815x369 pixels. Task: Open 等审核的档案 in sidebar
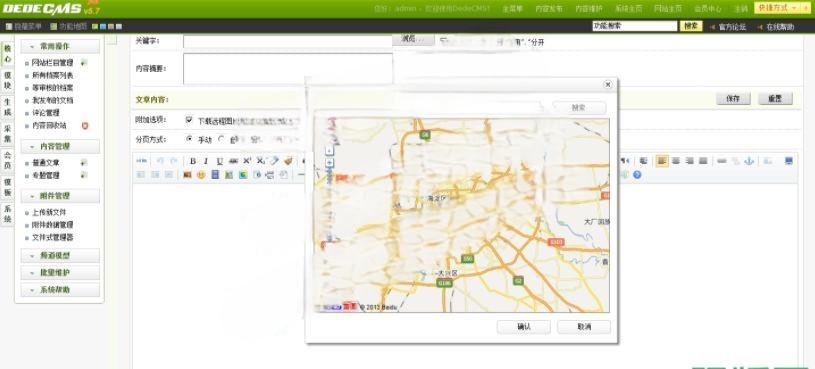point(52,88)
